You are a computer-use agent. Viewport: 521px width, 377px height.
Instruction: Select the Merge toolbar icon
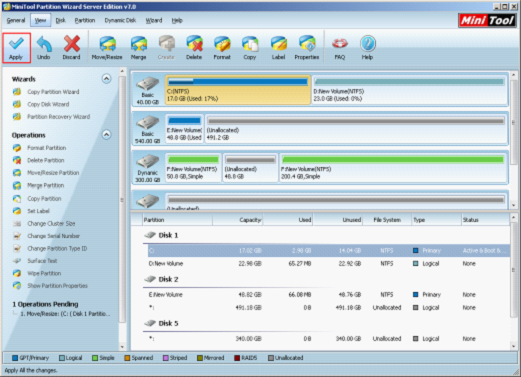pos(138,48)
